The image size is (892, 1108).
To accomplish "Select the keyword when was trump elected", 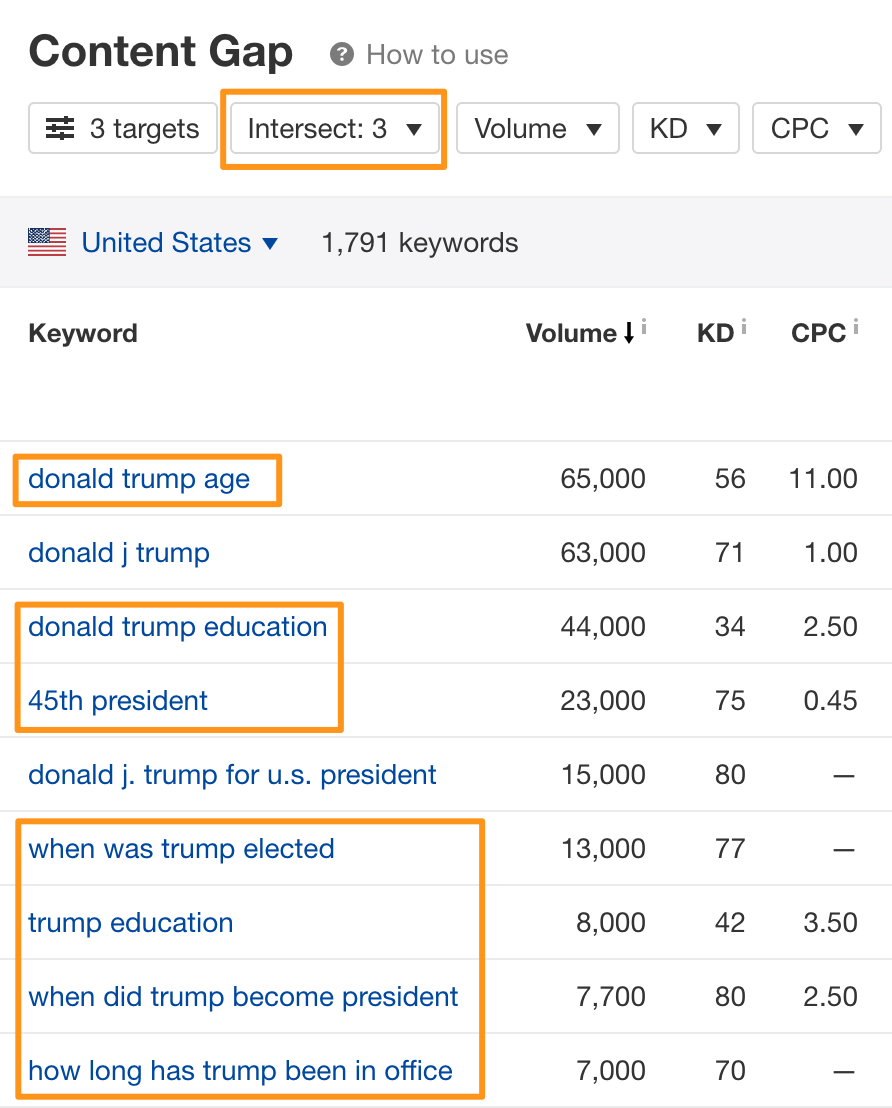I will click(181, 848).
